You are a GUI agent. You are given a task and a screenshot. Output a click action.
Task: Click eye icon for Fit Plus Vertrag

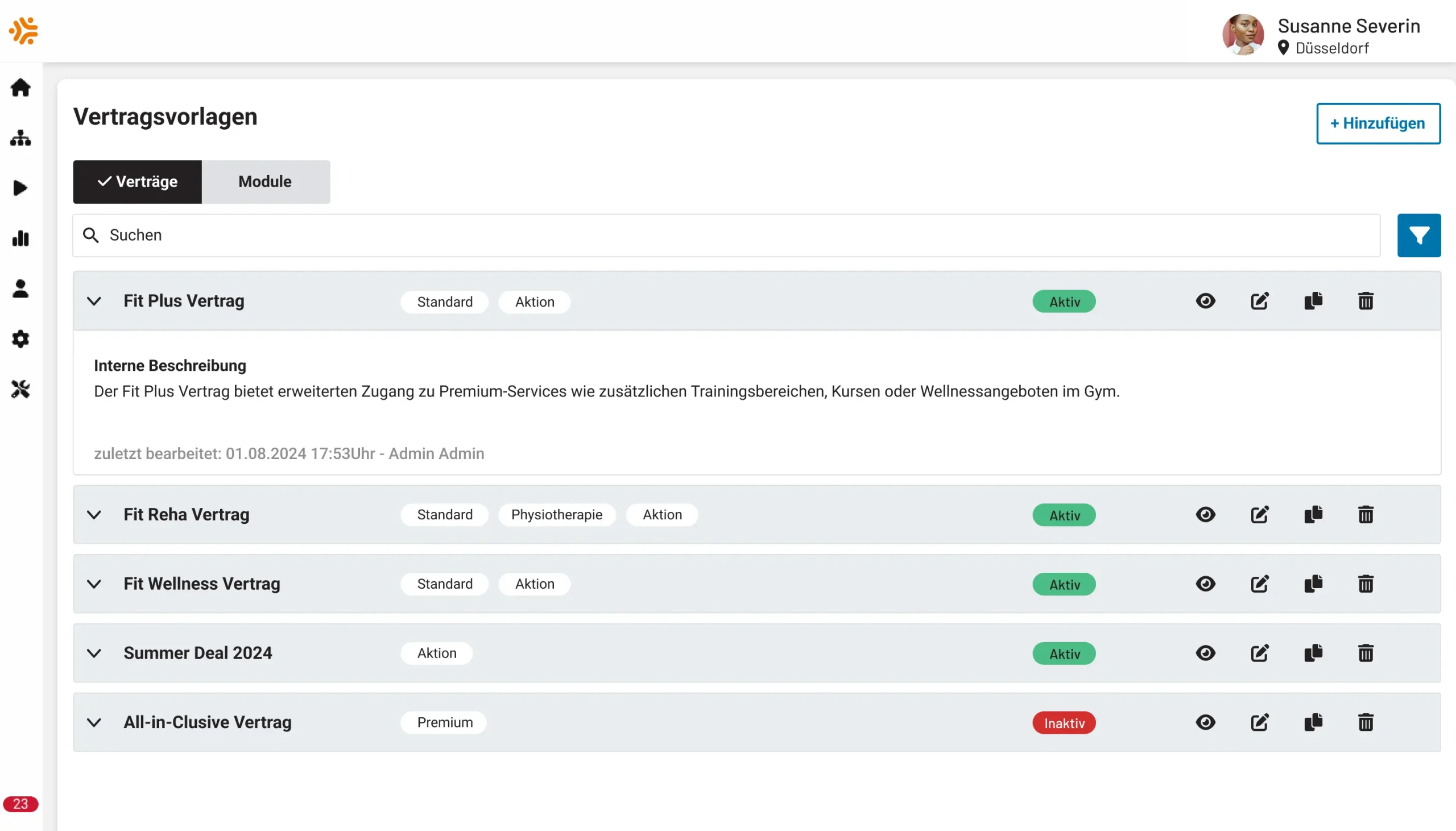(x=1205, y=301)
